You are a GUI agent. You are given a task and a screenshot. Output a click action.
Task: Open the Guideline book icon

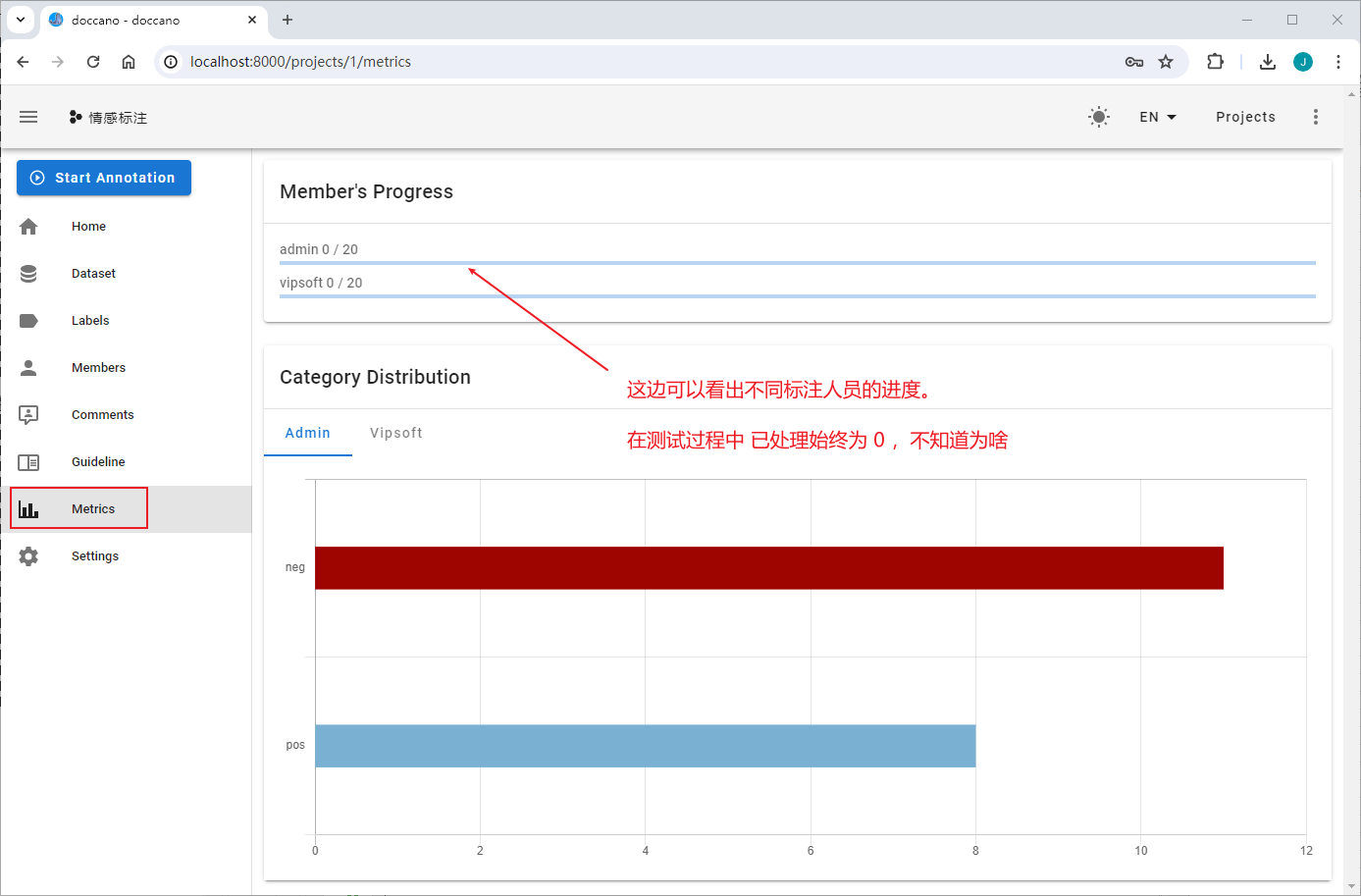pos(28,462)
